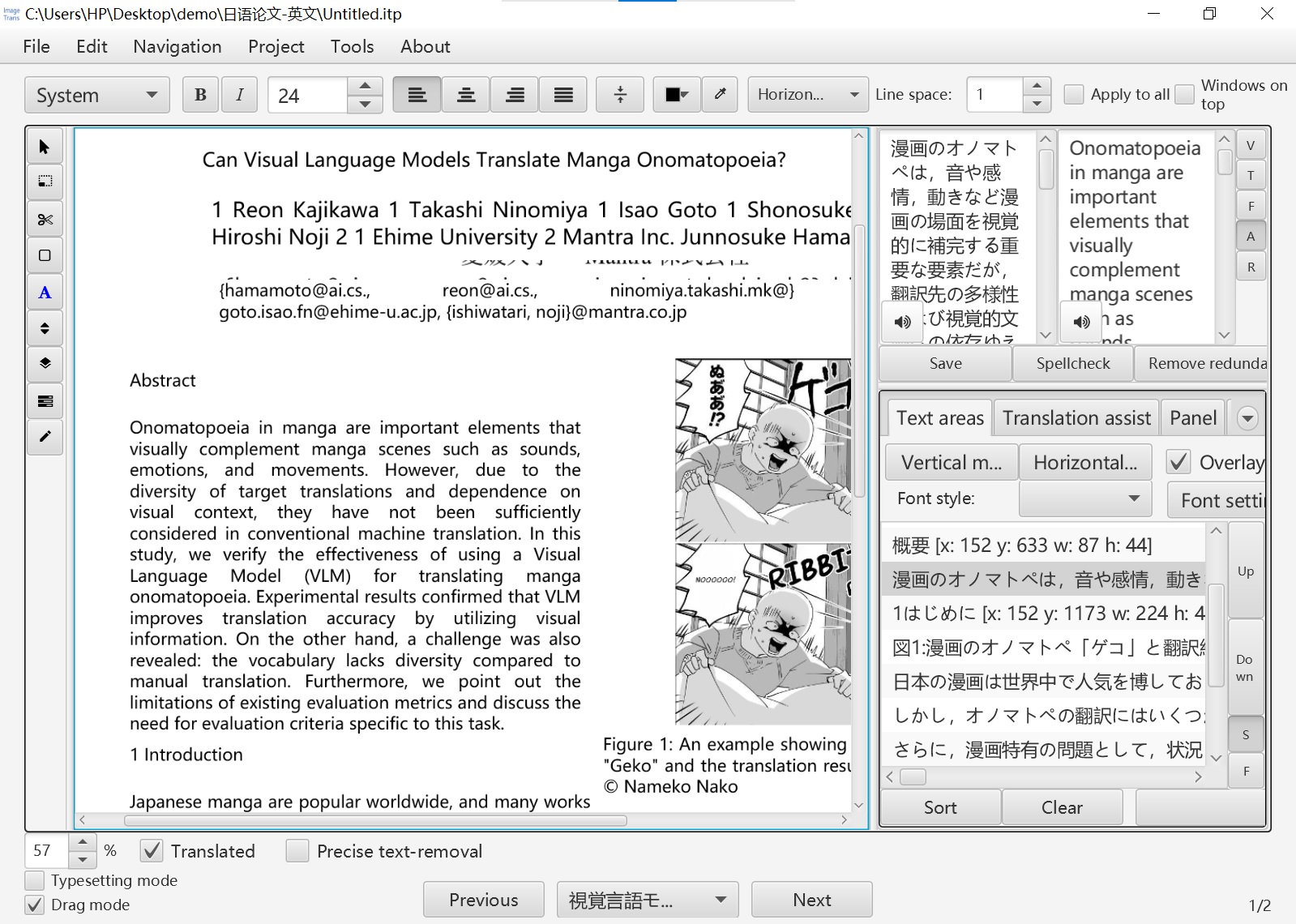Sort the text areas list
Screen dimensions: 1296x924
click(940, 807)
